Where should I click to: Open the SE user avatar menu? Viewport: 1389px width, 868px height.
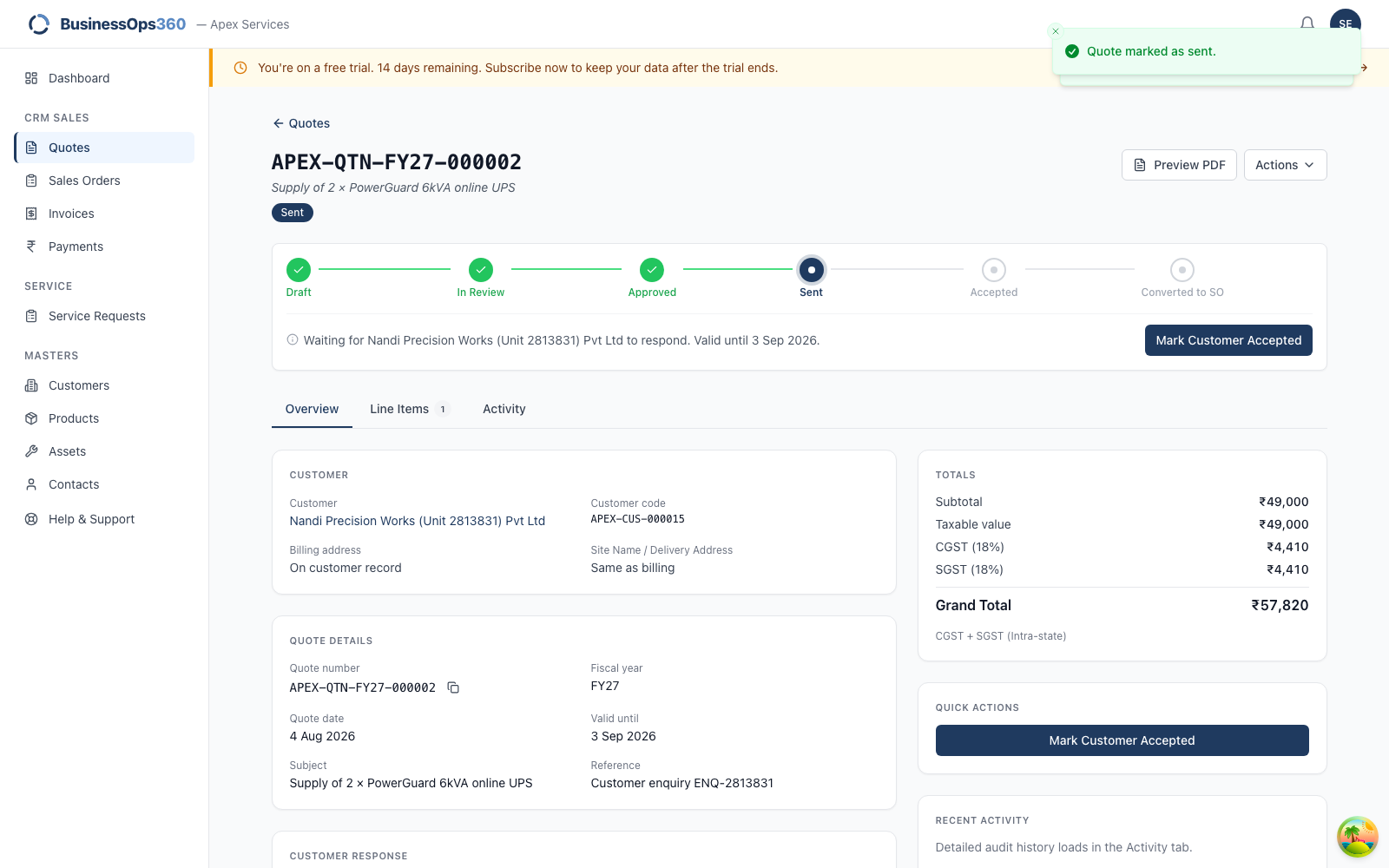click(1345, 23)
